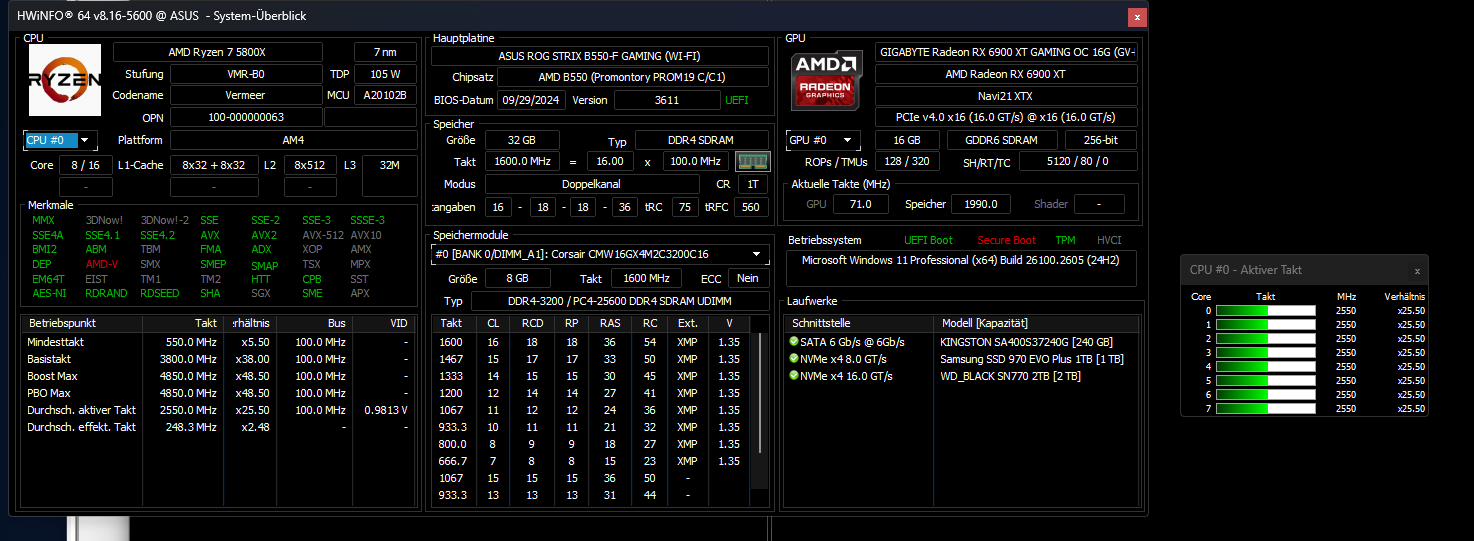
Task: Click the Schnittstelle column header
Action: coord(859,323)
